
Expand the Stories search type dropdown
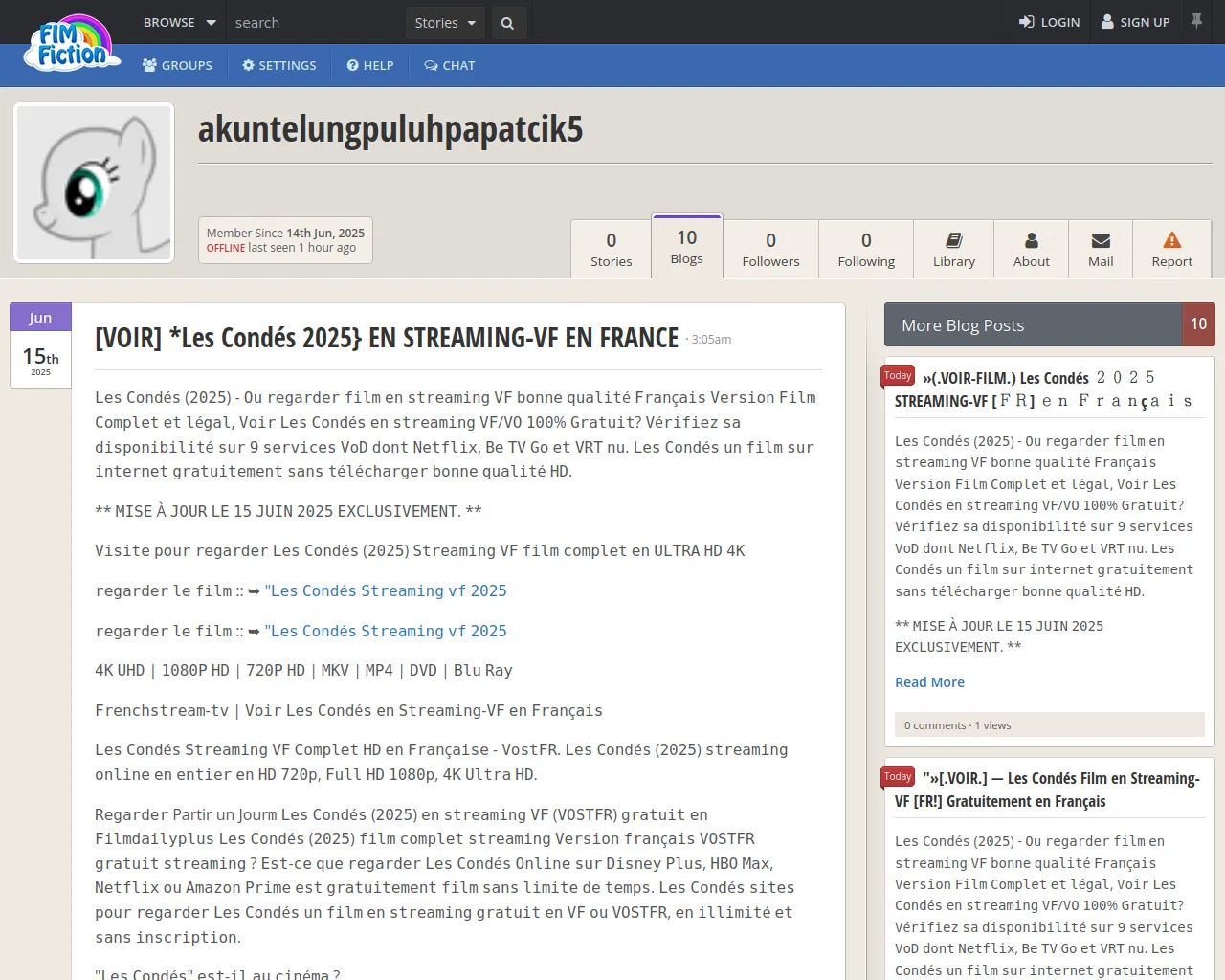(x=445, y=23)
